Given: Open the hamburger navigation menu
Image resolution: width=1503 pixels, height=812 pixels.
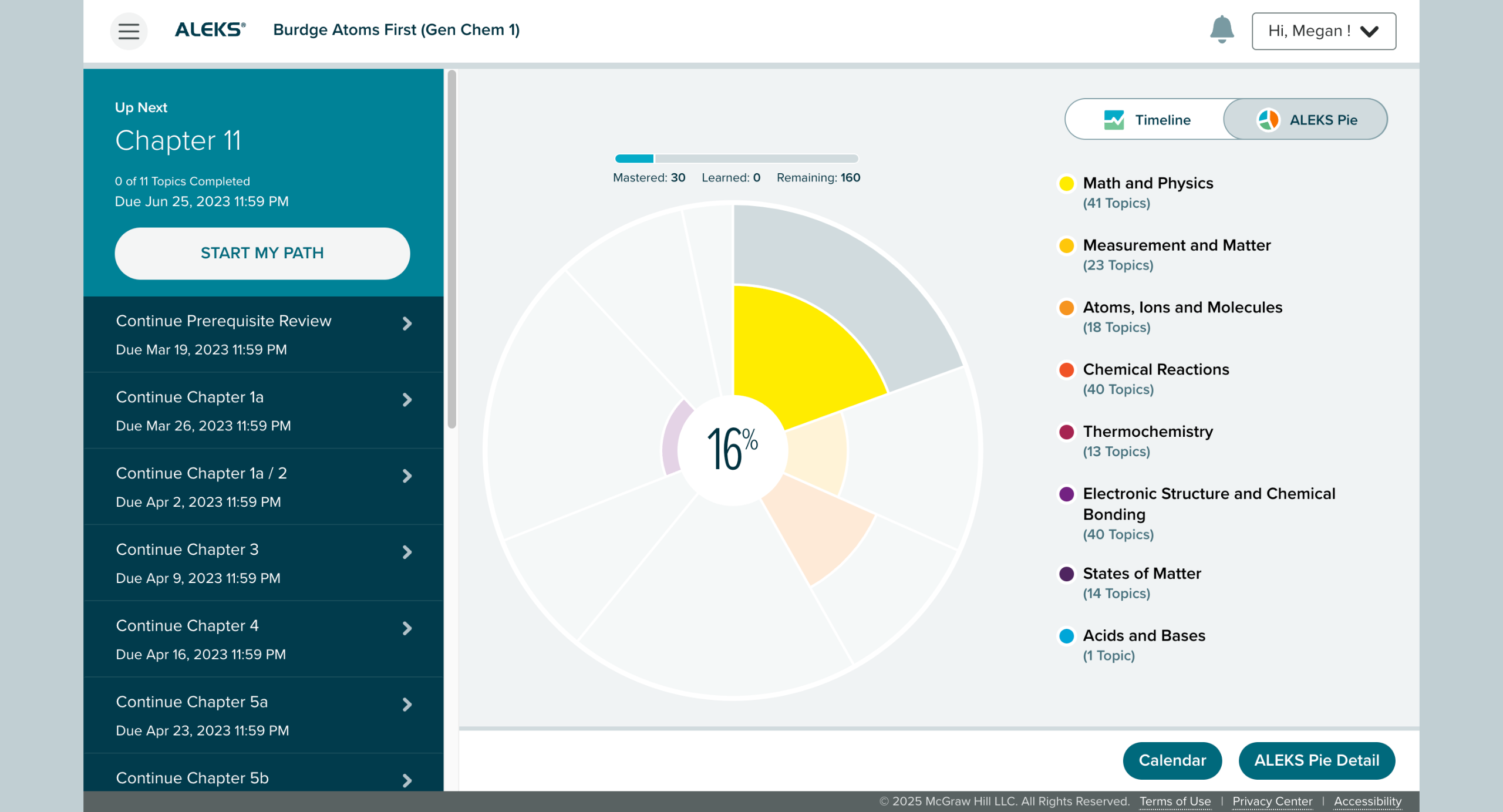Looking at the screenshot, I should click(x=129, y=31).
